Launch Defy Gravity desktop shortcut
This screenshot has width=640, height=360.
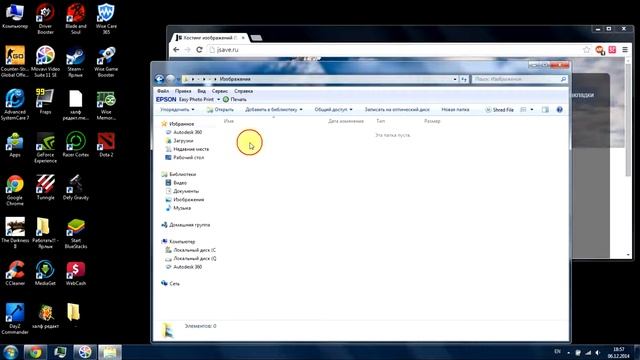click(x=76, y=188)
